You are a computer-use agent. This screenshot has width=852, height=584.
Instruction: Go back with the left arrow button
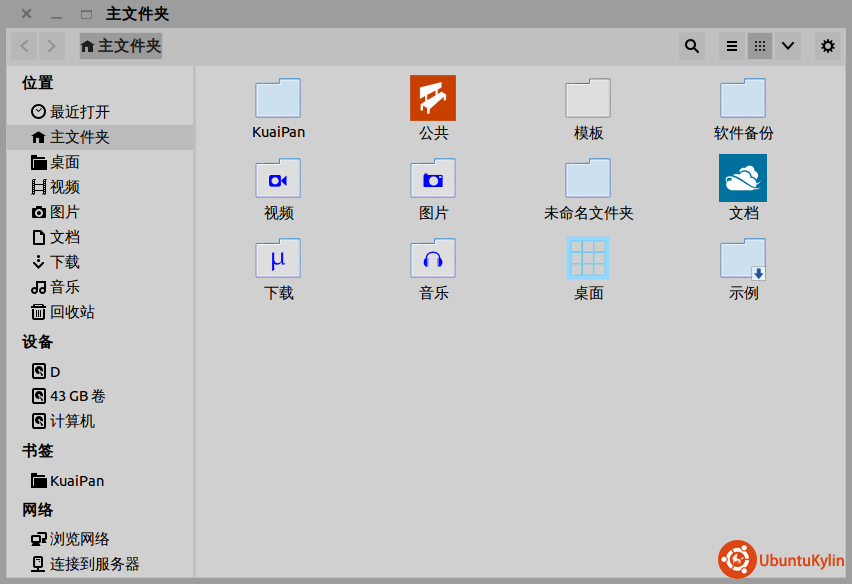[25, 46]
